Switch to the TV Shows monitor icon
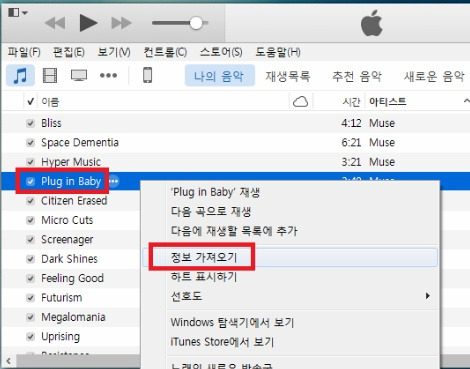470x369 pixels. click(x=79, y=75)
